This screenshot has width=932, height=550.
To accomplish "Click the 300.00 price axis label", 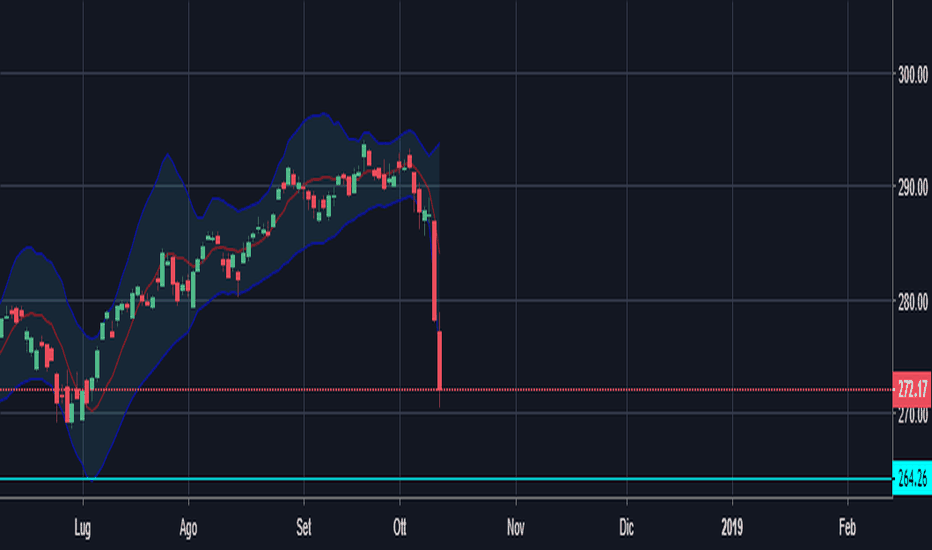I will (x=912, y=75).
